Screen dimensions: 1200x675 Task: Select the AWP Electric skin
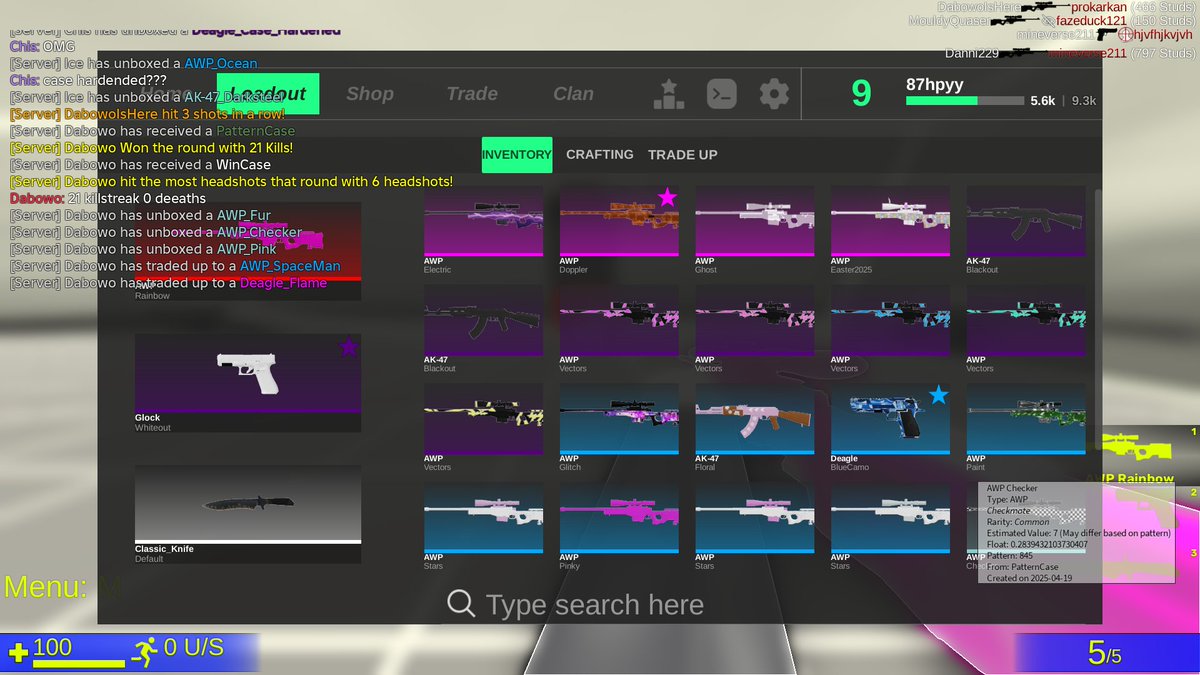pyautogui.click(x=484, y=230)
